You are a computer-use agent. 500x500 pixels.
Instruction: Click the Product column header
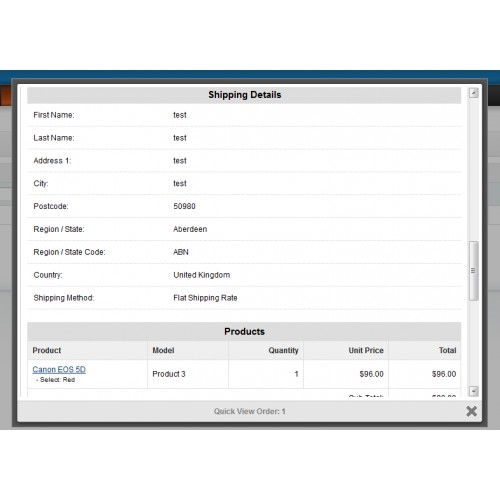(x=47, y=350)
